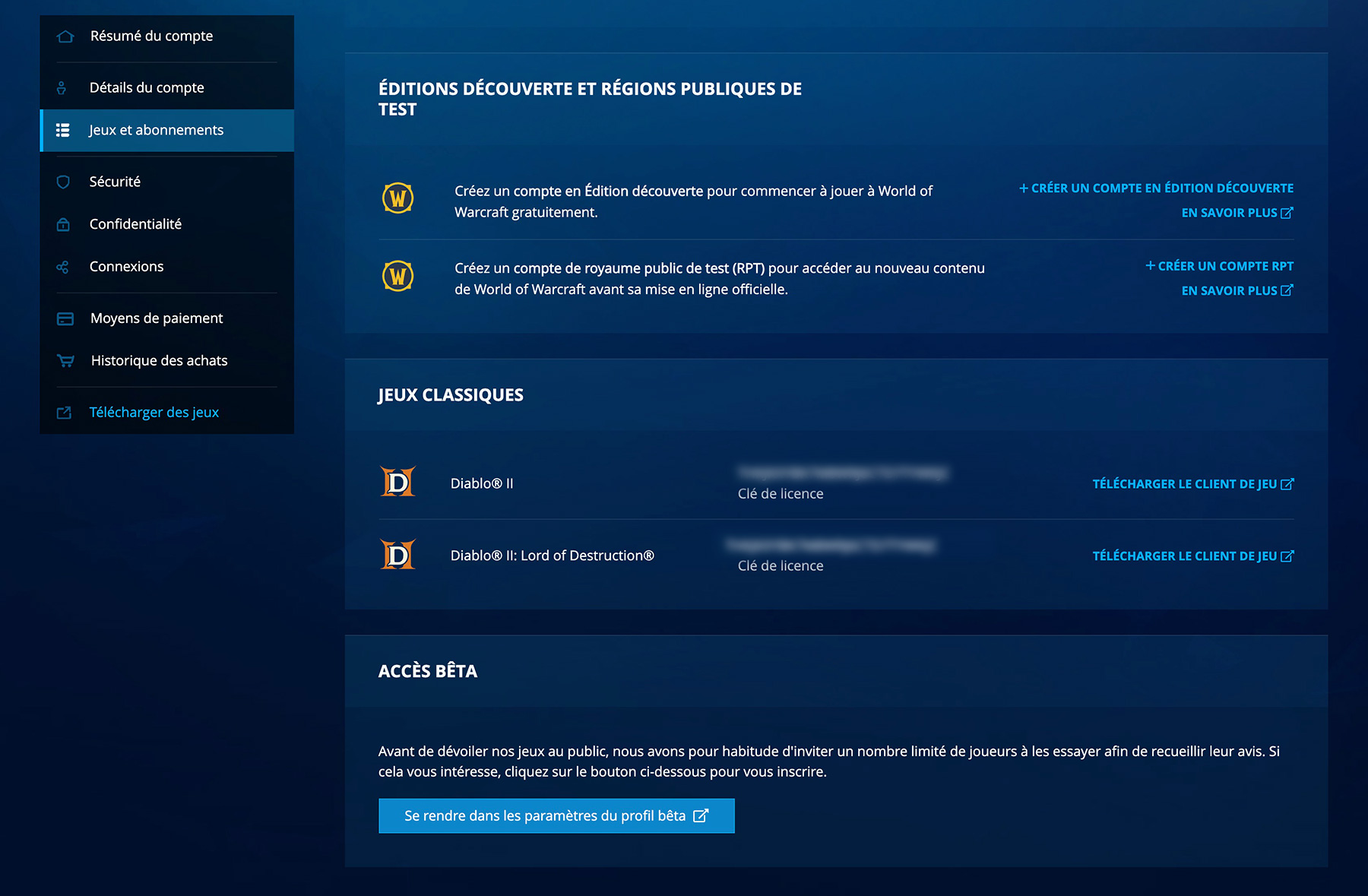The width and height of the screenshot is (1368, 896).
Task: Click the external icon on the Lord of Destruction download link
Action: coord(1287,556)
